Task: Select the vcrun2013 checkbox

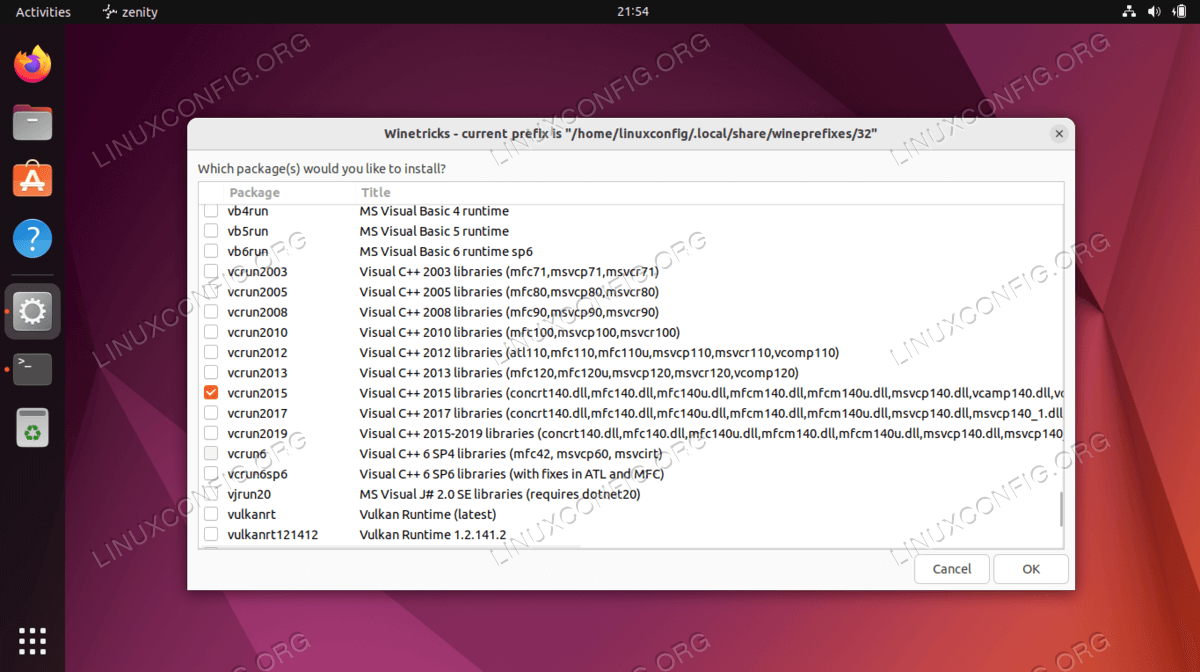Action: point(211,372)
